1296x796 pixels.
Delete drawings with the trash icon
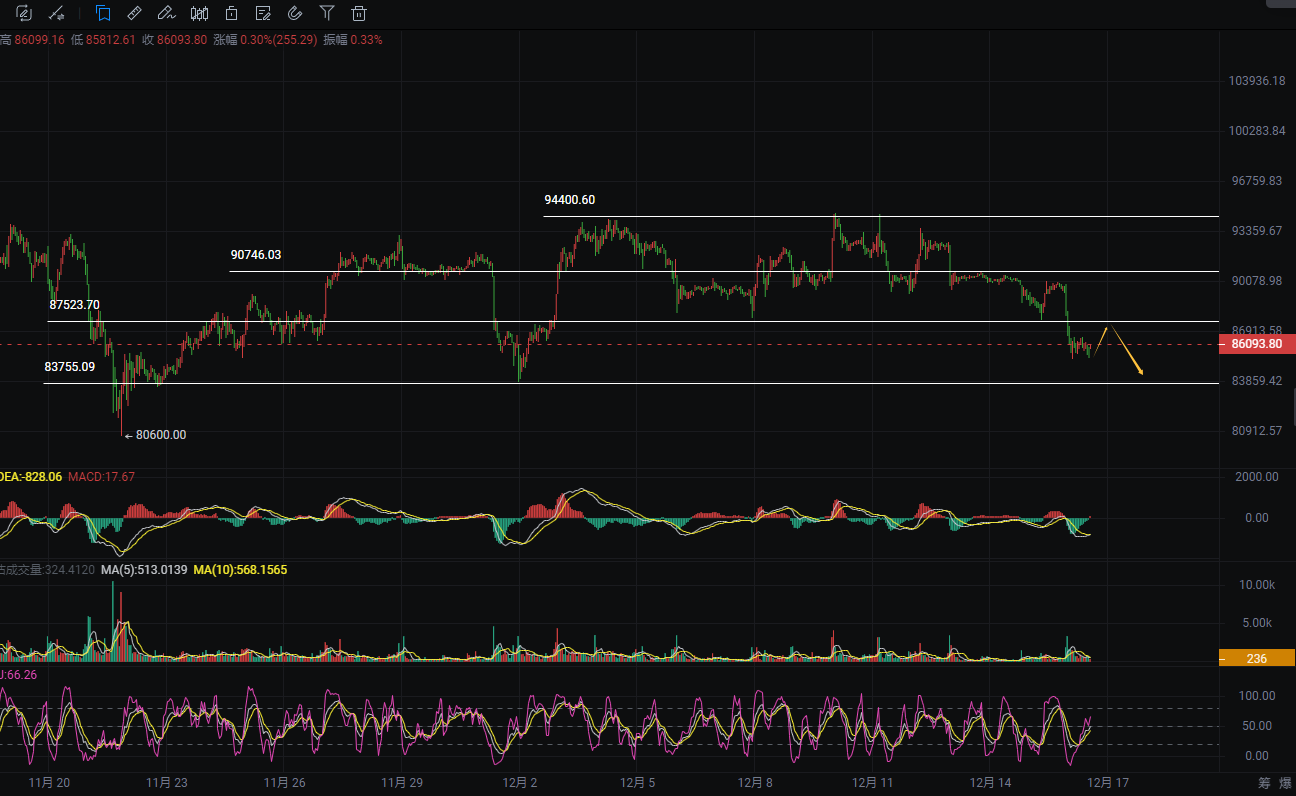[359, 13]
